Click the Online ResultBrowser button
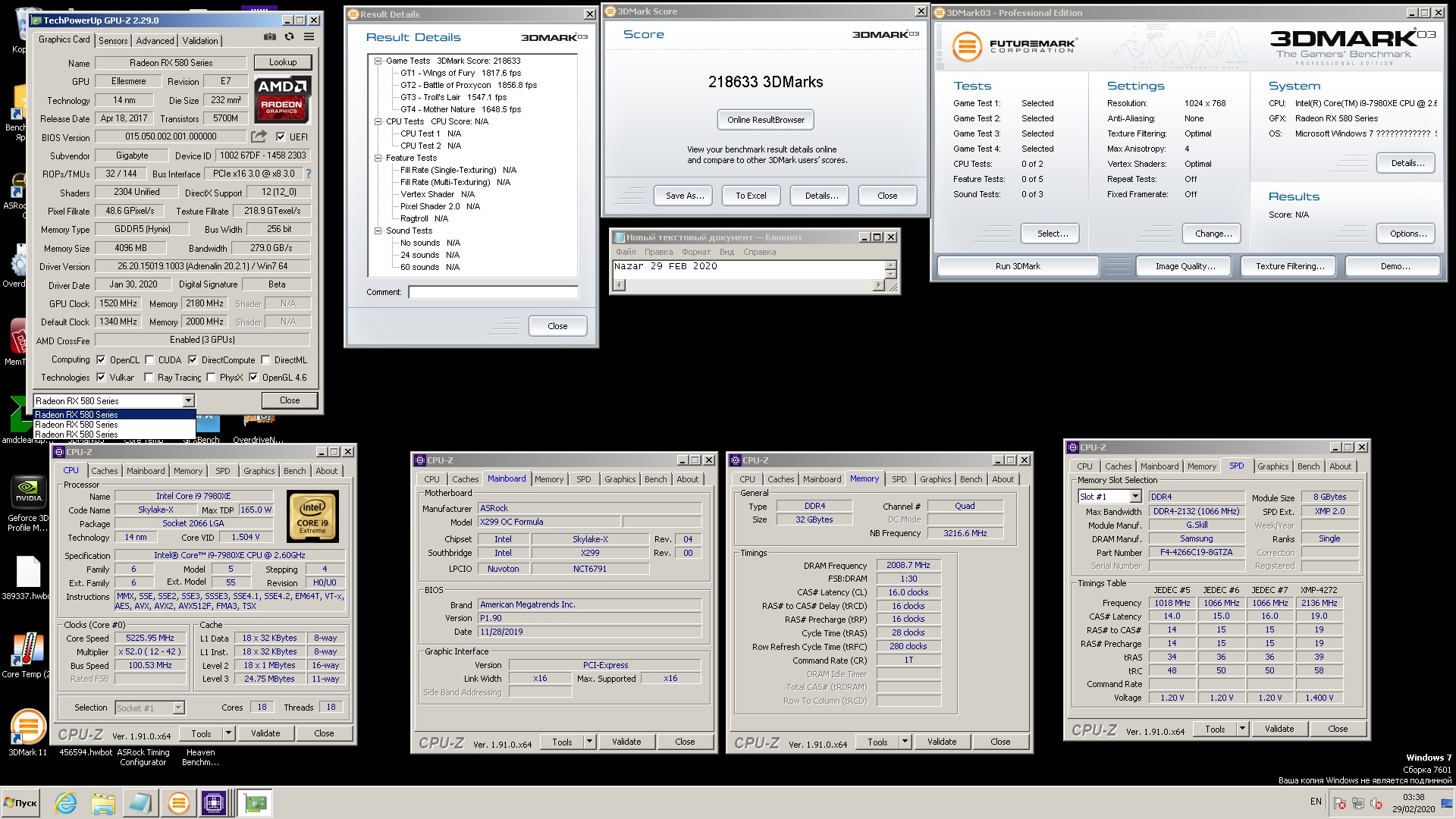This screenshot has height=819, width=1456. click(x=765, y=120)
